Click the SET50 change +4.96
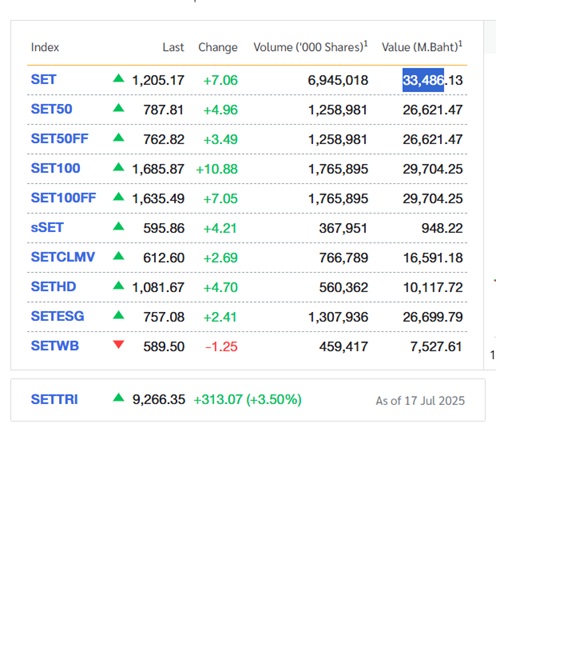This screenshot has width=570, height=653. [x=220, y=110]
